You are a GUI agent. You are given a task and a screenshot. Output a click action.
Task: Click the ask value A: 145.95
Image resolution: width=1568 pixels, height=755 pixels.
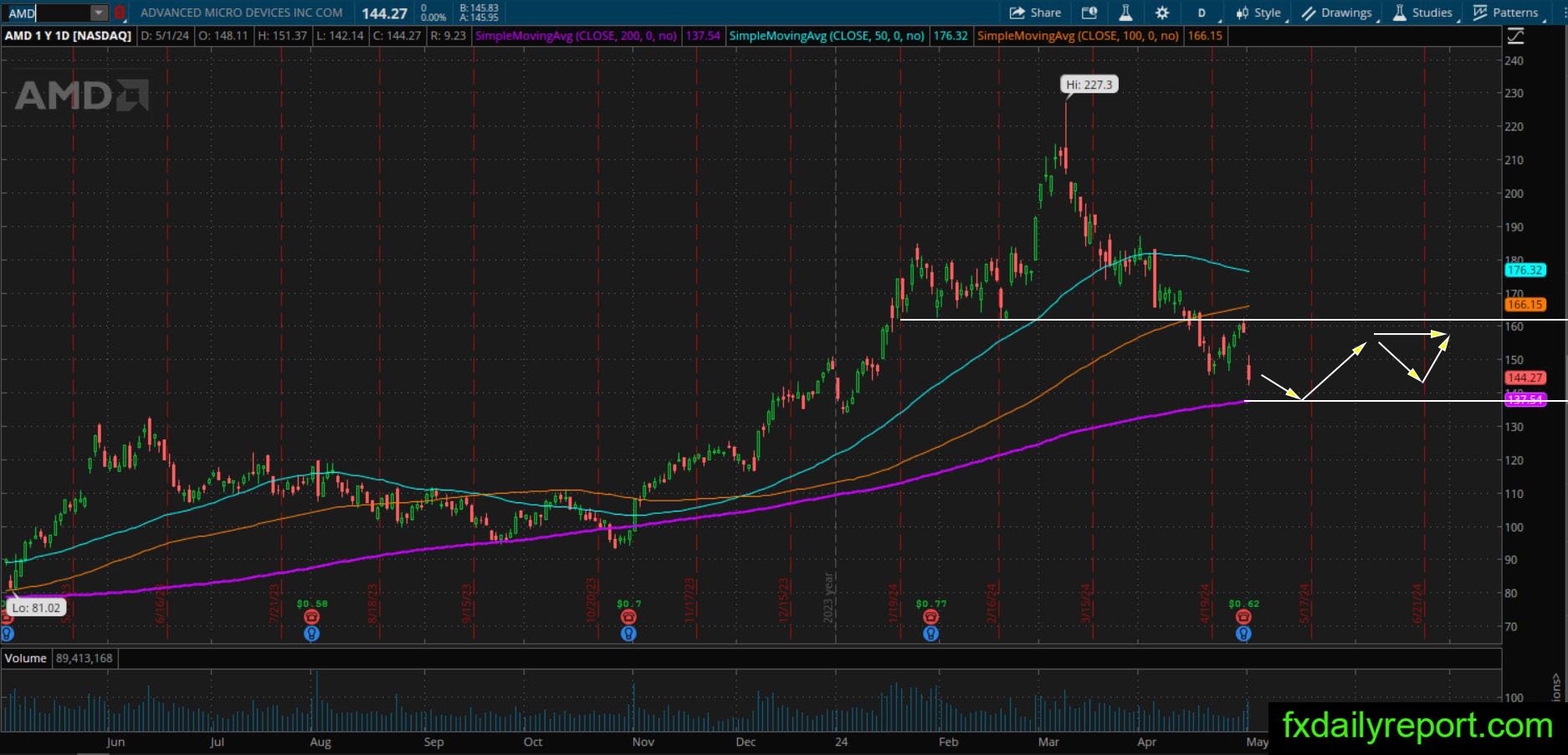[479, 18]
